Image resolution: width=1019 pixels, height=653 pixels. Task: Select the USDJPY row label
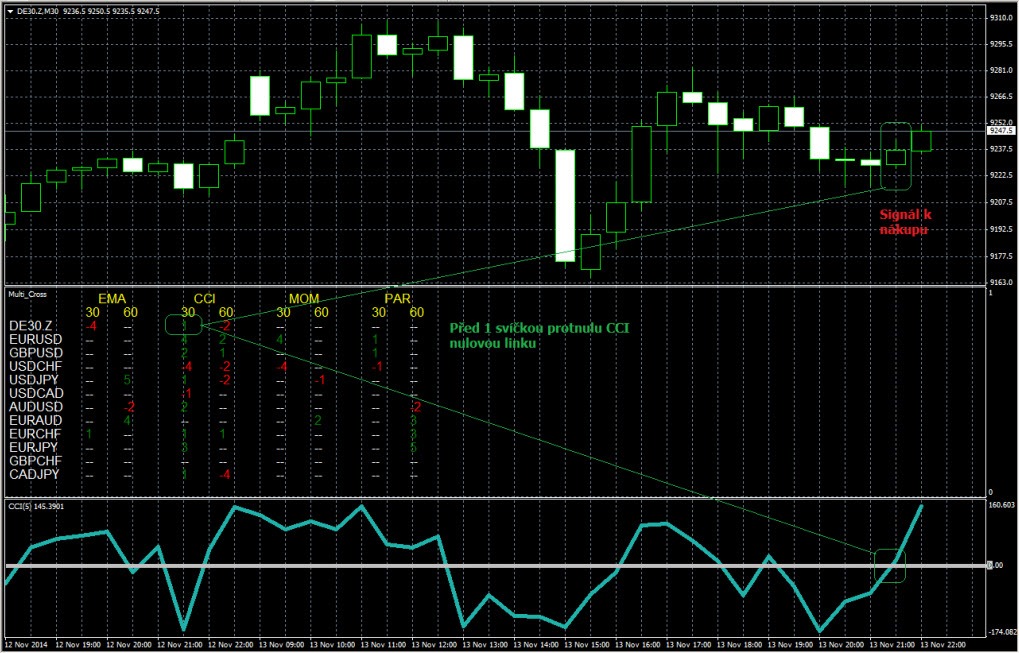pos(35,380)
